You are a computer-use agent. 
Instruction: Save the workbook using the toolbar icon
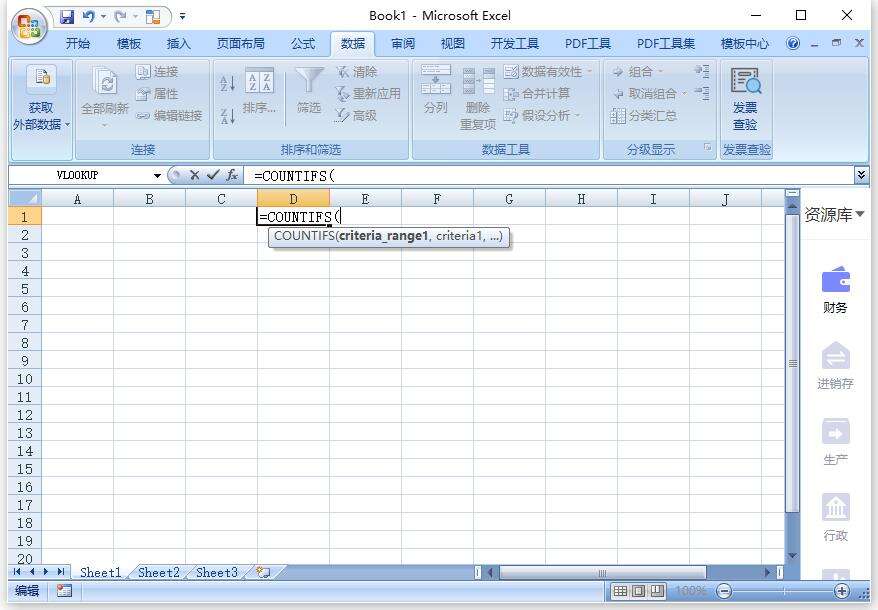tap(67, 17)
